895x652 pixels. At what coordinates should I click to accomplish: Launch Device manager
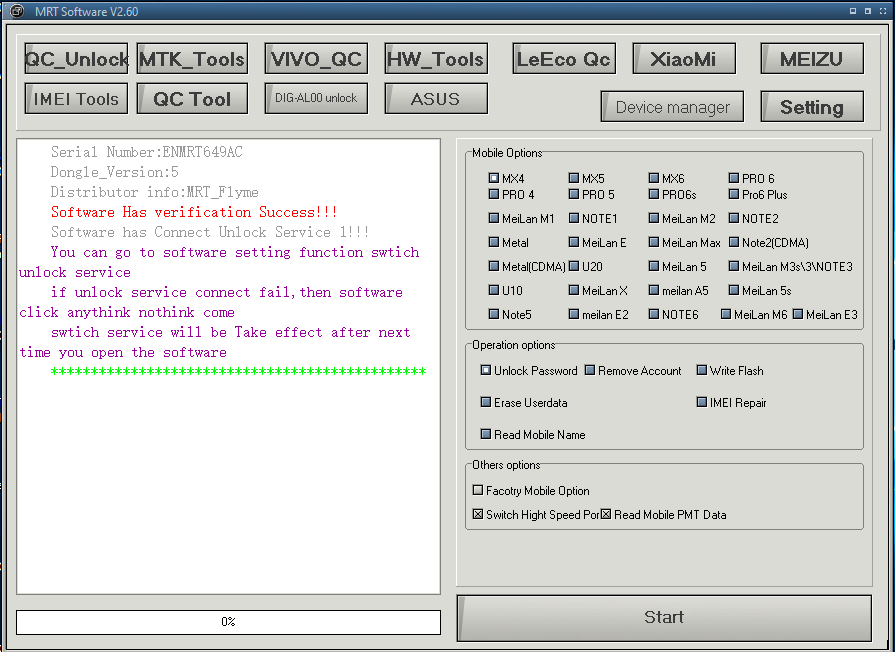(x=672, y=107)
